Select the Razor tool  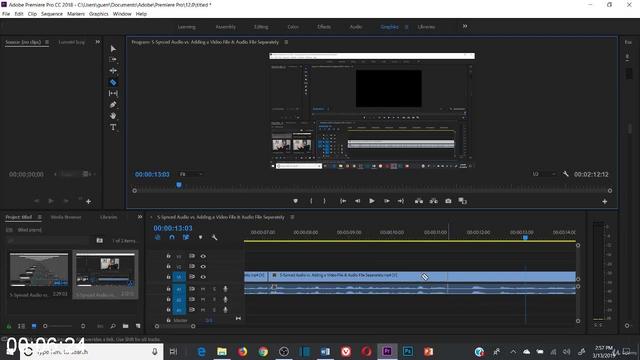[x=113, y=82]
